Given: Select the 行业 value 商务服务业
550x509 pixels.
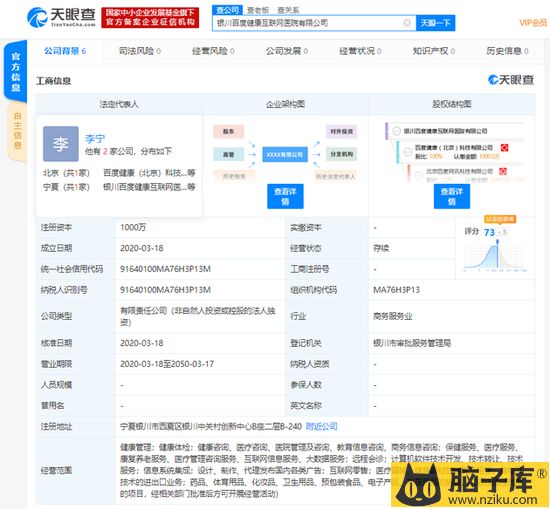Looking at the screenshot, I should tap(393, 316).
